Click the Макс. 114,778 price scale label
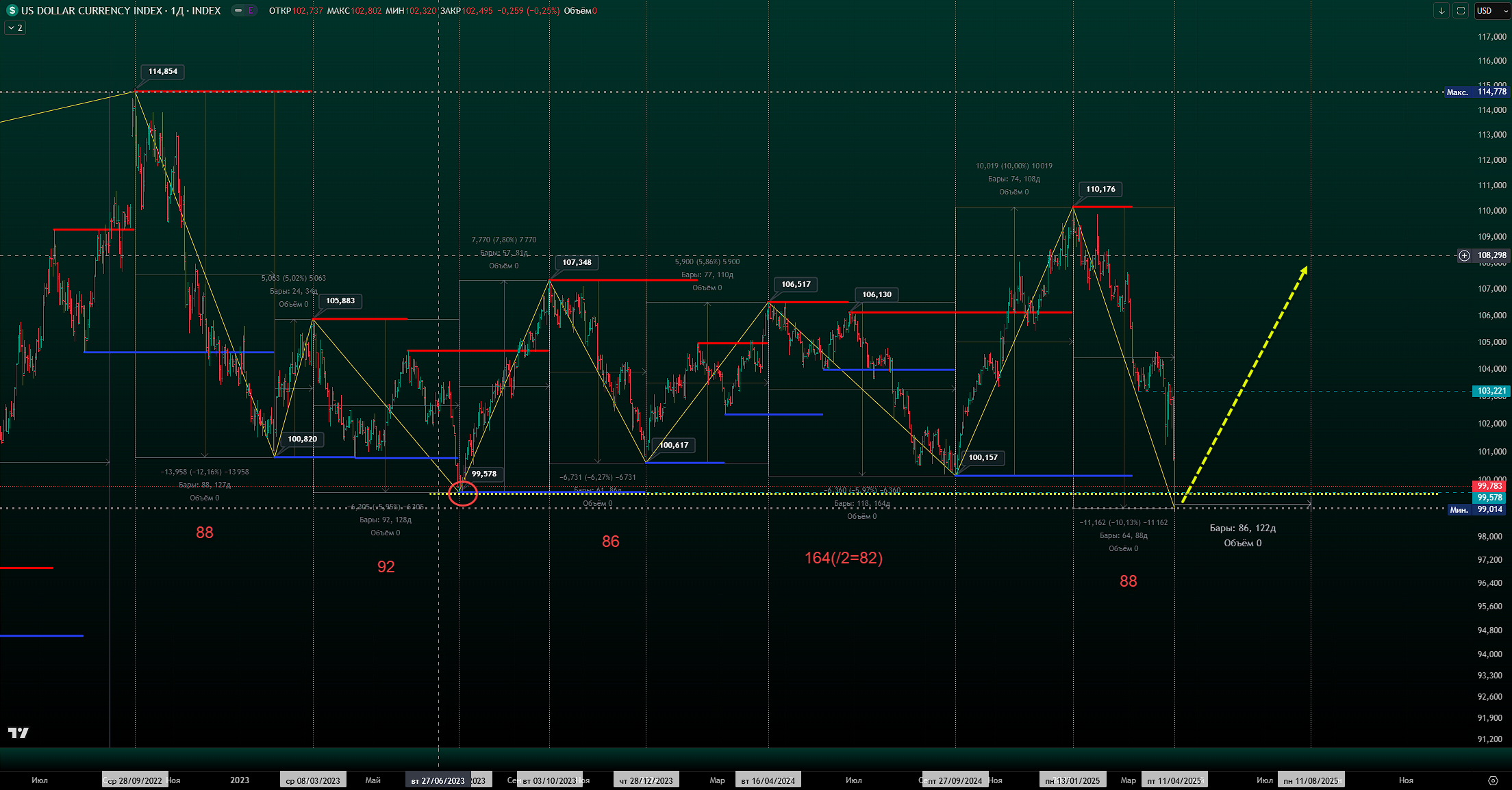 (1477, 92)
